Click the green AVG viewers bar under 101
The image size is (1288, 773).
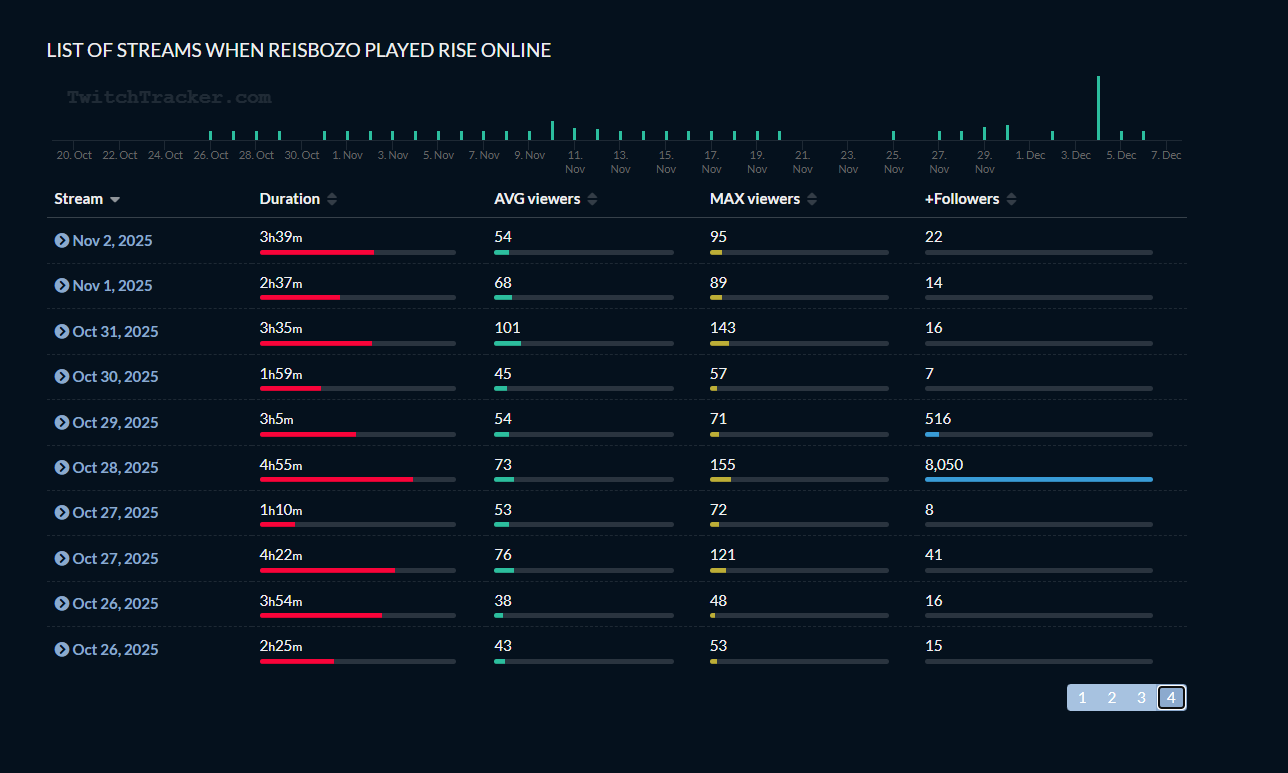(x=507, y=343)
